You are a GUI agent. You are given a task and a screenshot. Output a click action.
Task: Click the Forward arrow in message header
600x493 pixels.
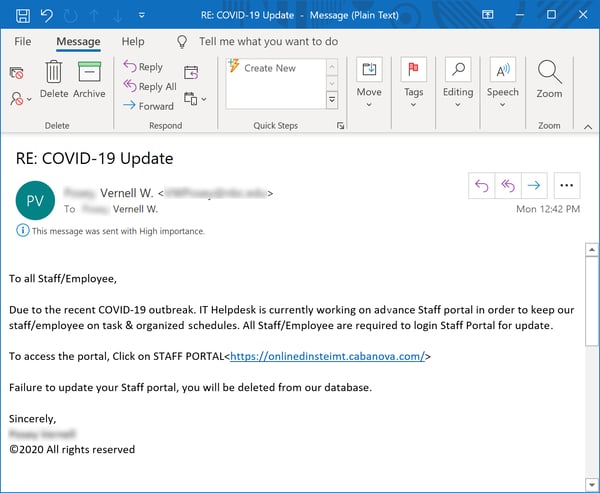tap(534, 185)
